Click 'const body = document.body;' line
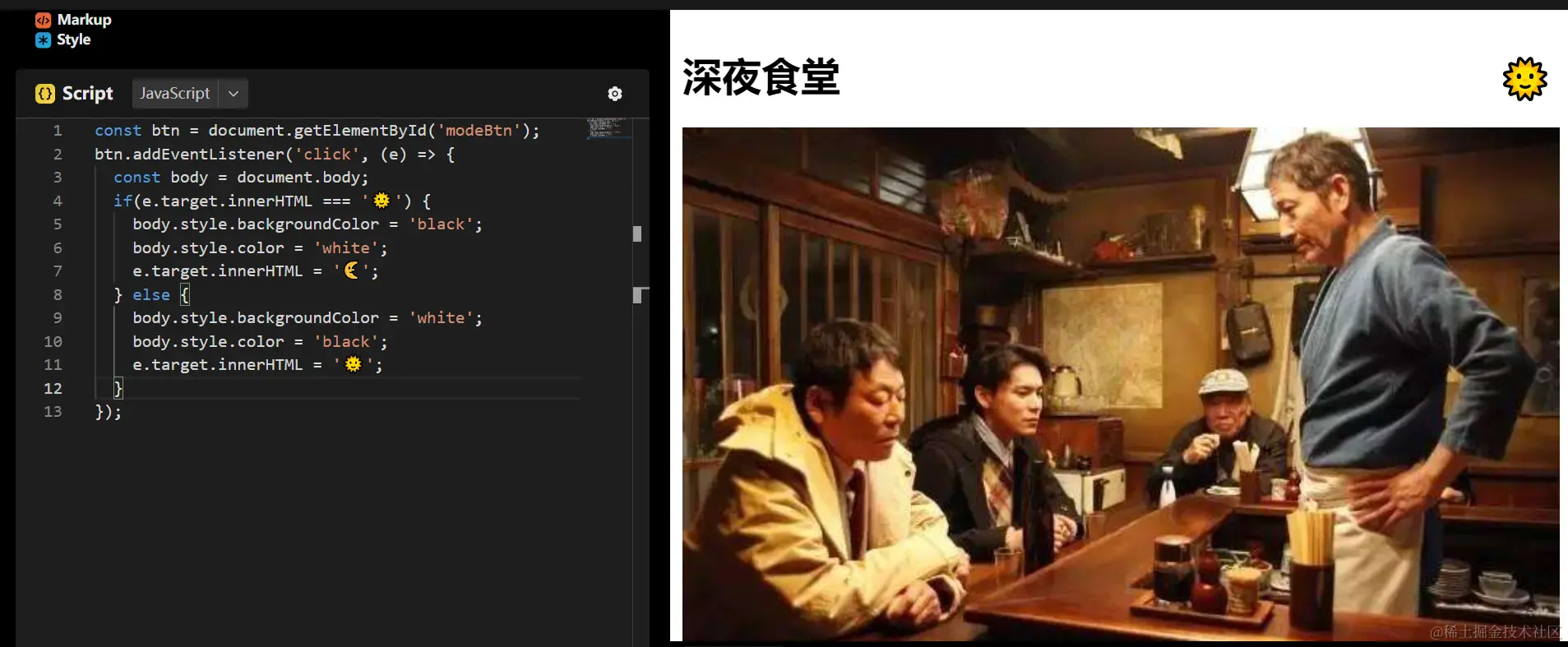This screenshot has width=1568, height=647. click(x=241, y=177)
